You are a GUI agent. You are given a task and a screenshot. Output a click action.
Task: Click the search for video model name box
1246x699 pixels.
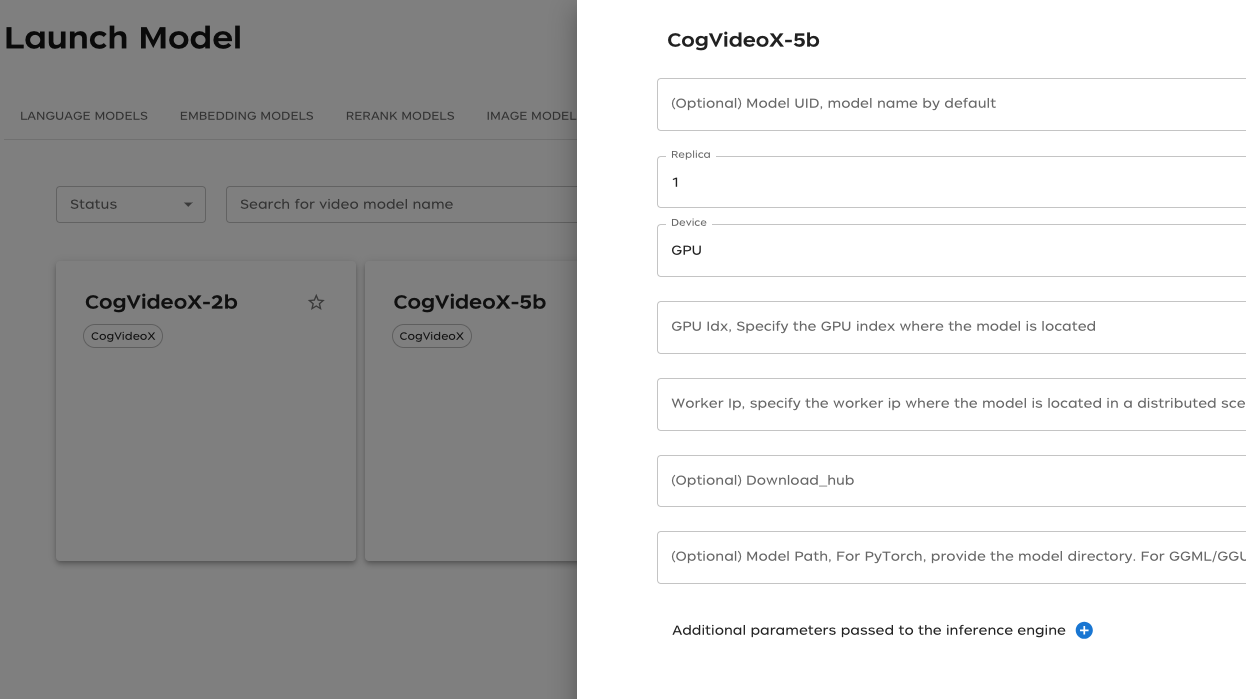coord(402,204)
